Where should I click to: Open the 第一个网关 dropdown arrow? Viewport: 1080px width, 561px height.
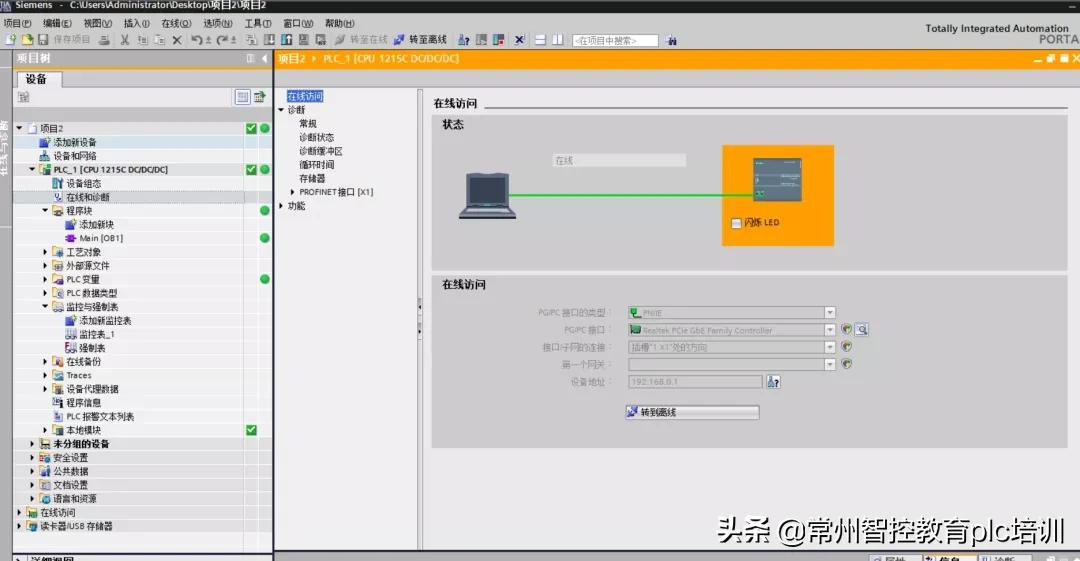pos(830,365)
